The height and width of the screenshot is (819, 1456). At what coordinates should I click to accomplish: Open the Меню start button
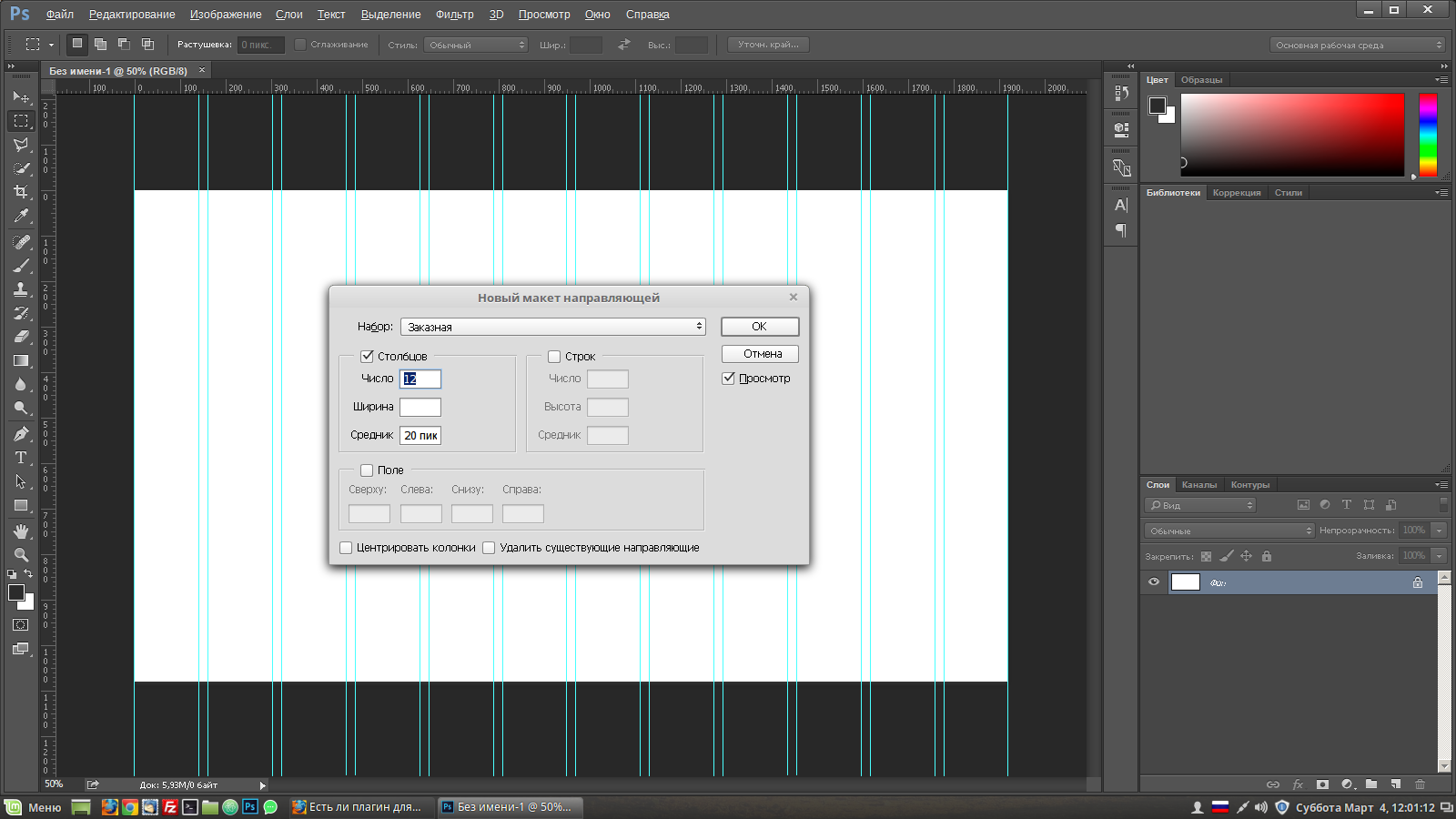(34, 807)
